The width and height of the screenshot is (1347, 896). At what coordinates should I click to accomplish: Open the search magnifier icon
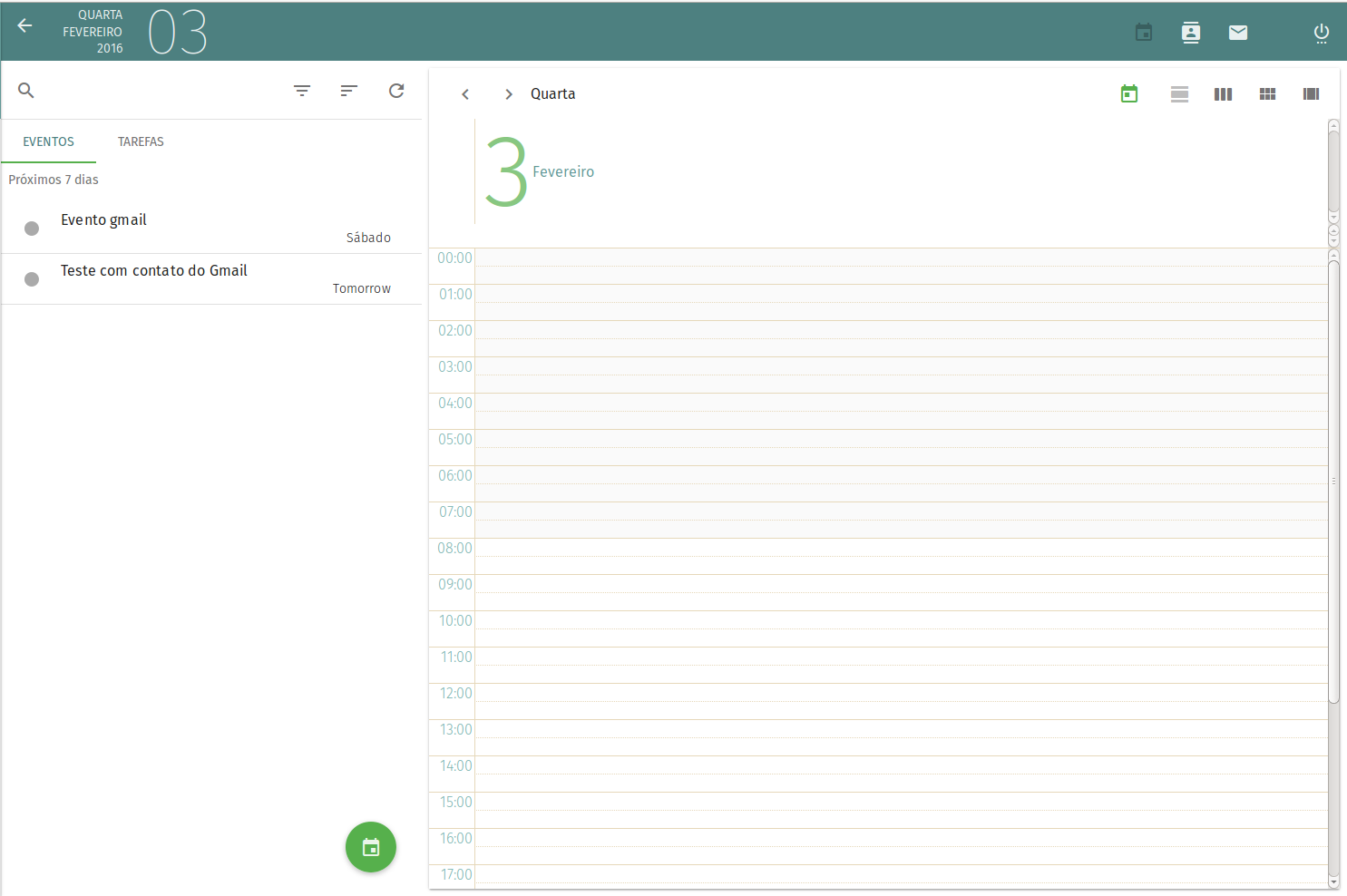pyautogui.click(x=26, y=91)
